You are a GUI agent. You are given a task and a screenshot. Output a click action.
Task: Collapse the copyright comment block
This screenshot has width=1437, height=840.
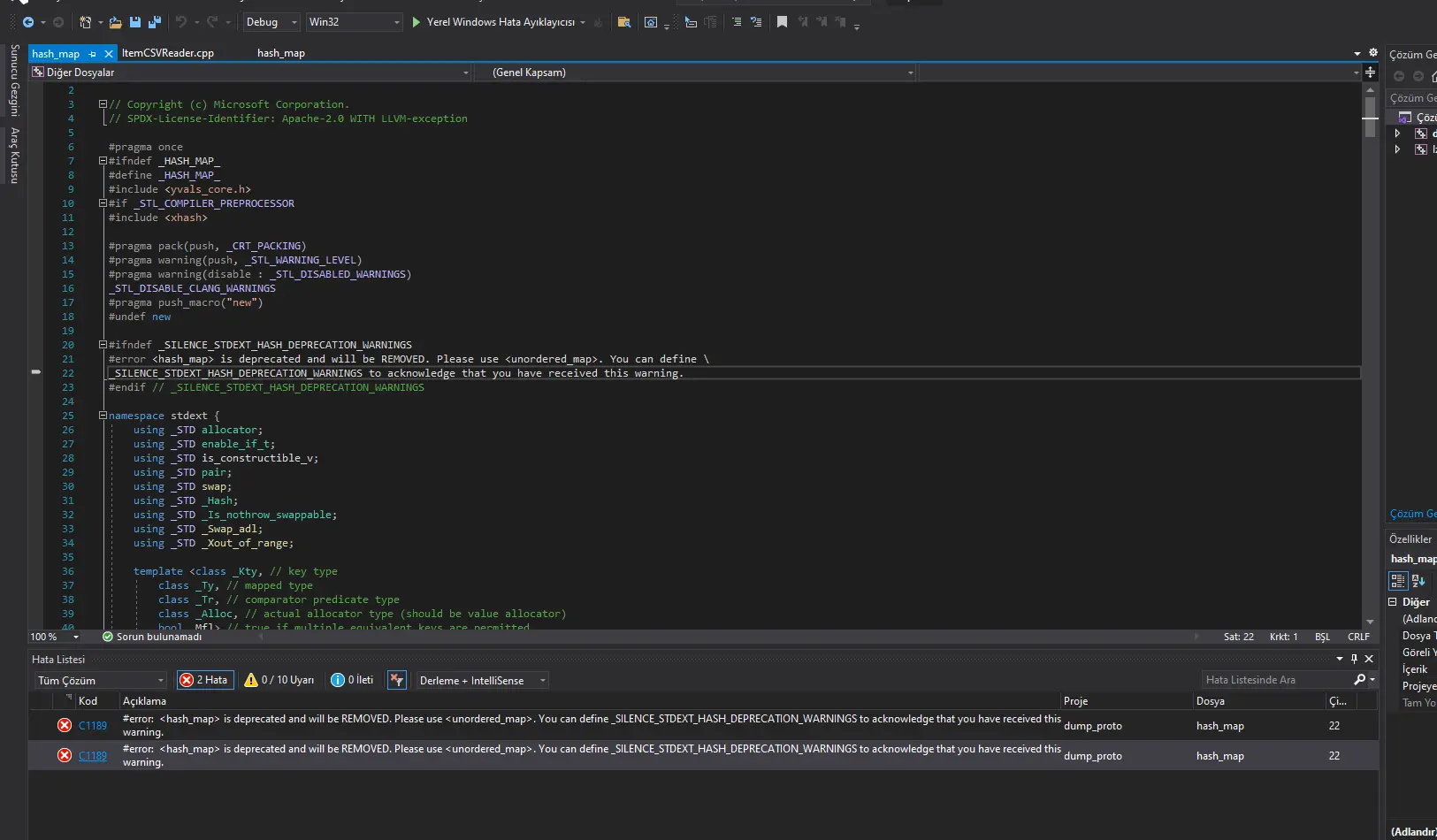(x=103, y=104)
